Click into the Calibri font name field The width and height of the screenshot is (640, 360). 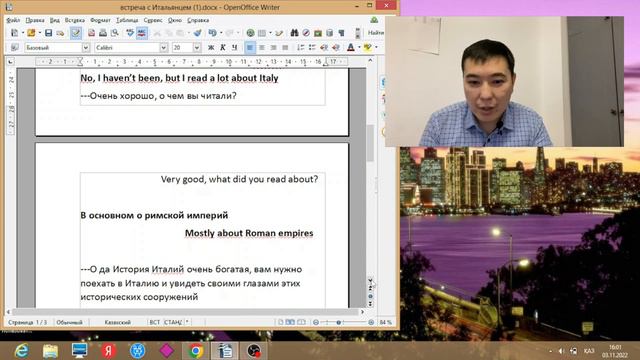[127, 48]
